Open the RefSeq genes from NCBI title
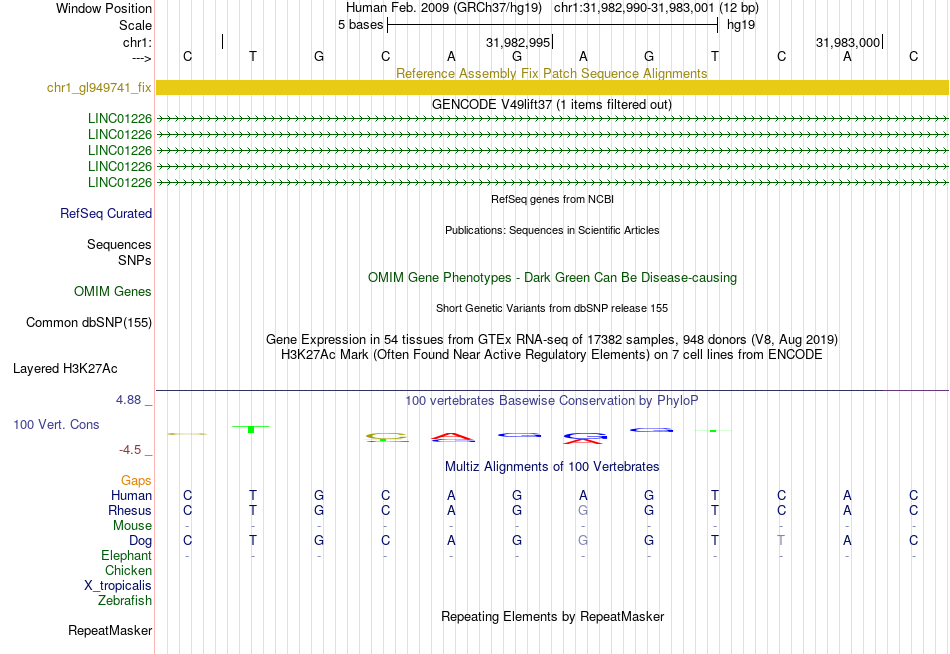The width and height of the screenshot is (950, 654). [552, 199]
